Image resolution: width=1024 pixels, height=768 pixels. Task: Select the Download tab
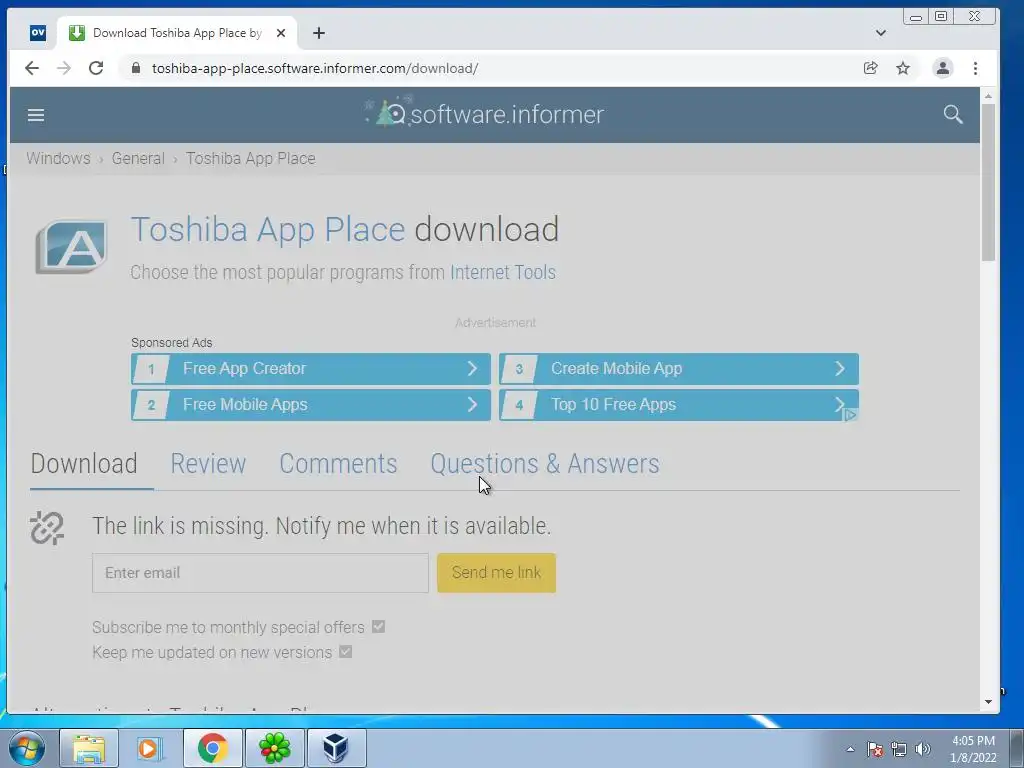pyautogui.click(x=84, y=464)
